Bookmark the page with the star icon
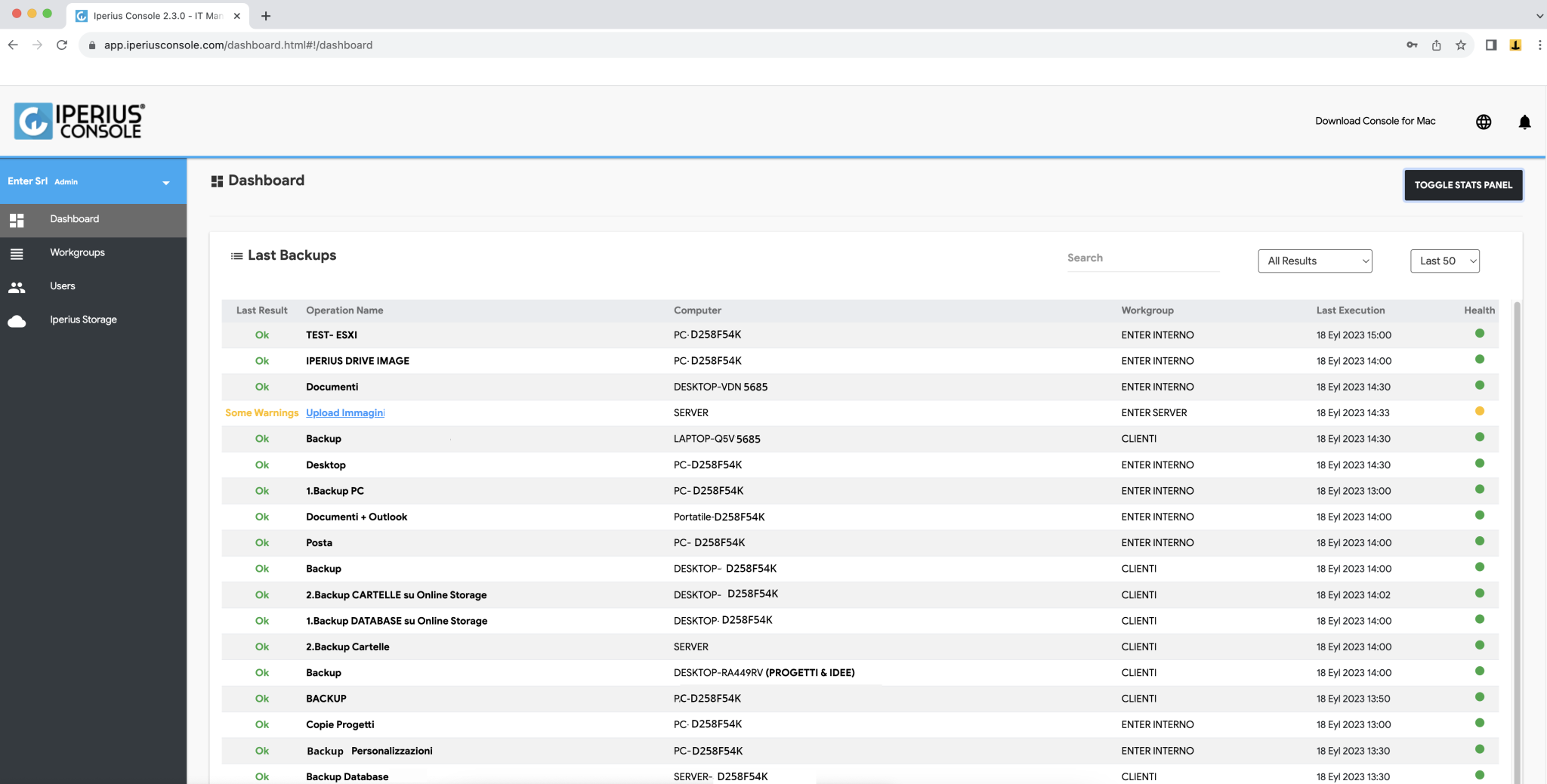Image resolution: width=1547 pixels, height=784 pixels. [x=1461, y=45]
